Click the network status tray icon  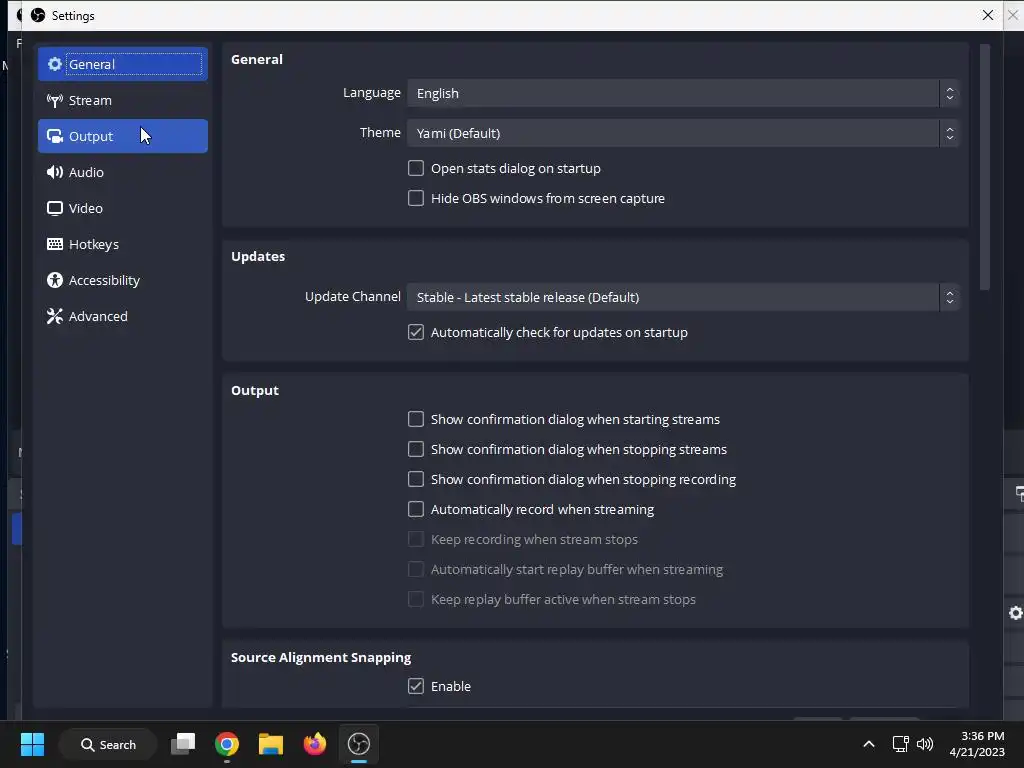[901, 744]
